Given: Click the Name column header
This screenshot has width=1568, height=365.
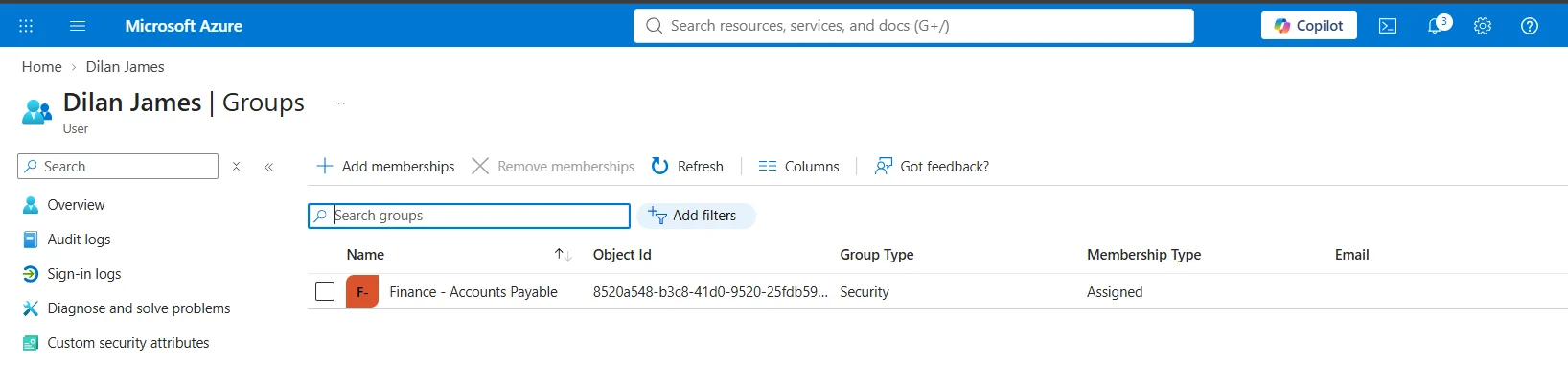Looking at the screenshot, I should pyautogui.click(x=365, y=255).
